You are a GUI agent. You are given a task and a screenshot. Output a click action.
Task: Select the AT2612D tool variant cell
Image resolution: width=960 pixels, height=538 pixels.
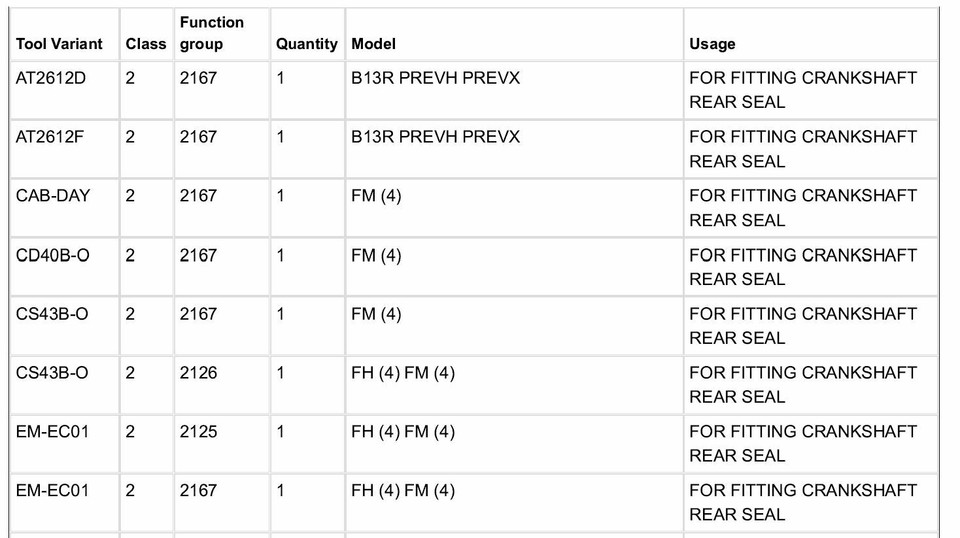click(51, 78)
